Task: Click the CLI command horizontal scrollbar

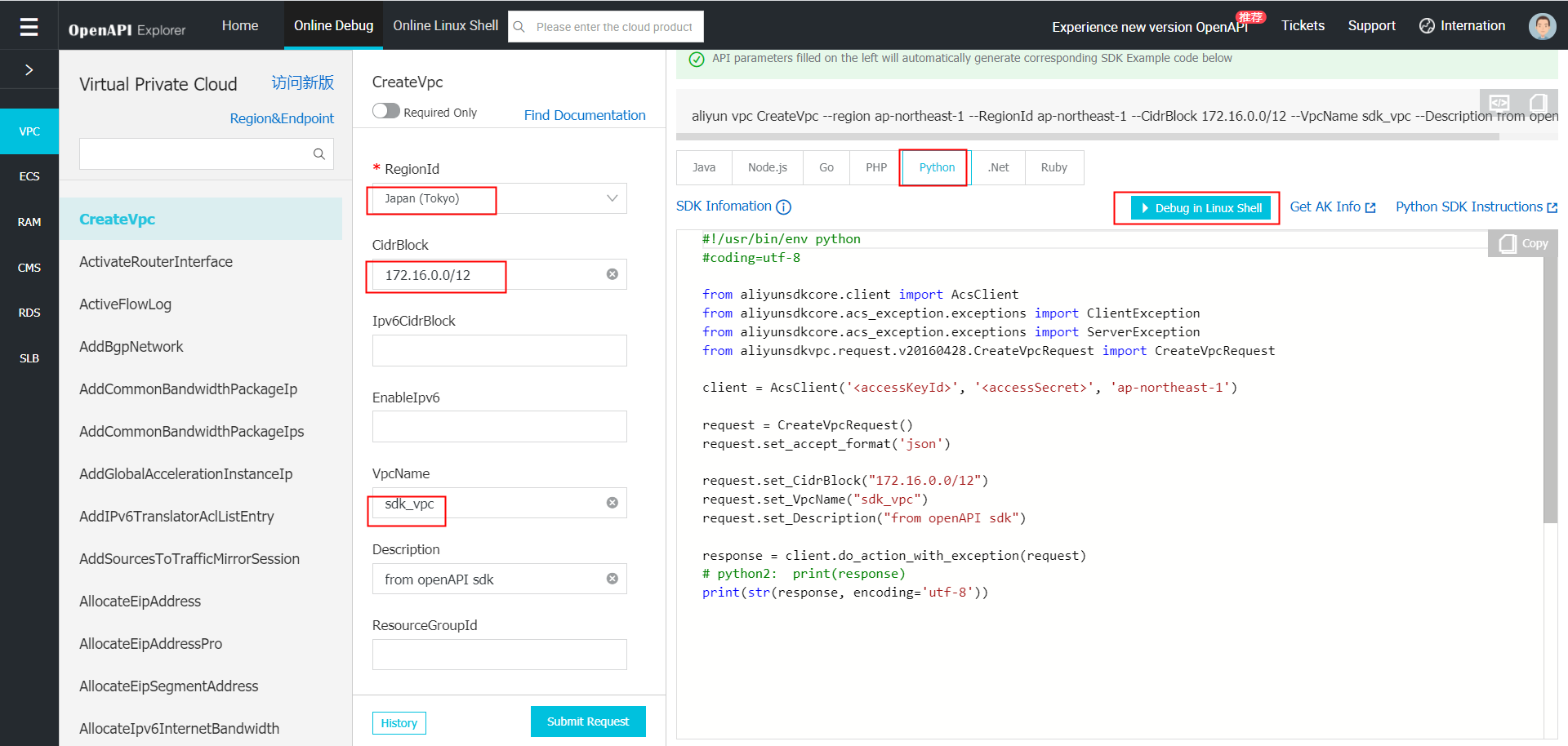Action: point(1088,137)
